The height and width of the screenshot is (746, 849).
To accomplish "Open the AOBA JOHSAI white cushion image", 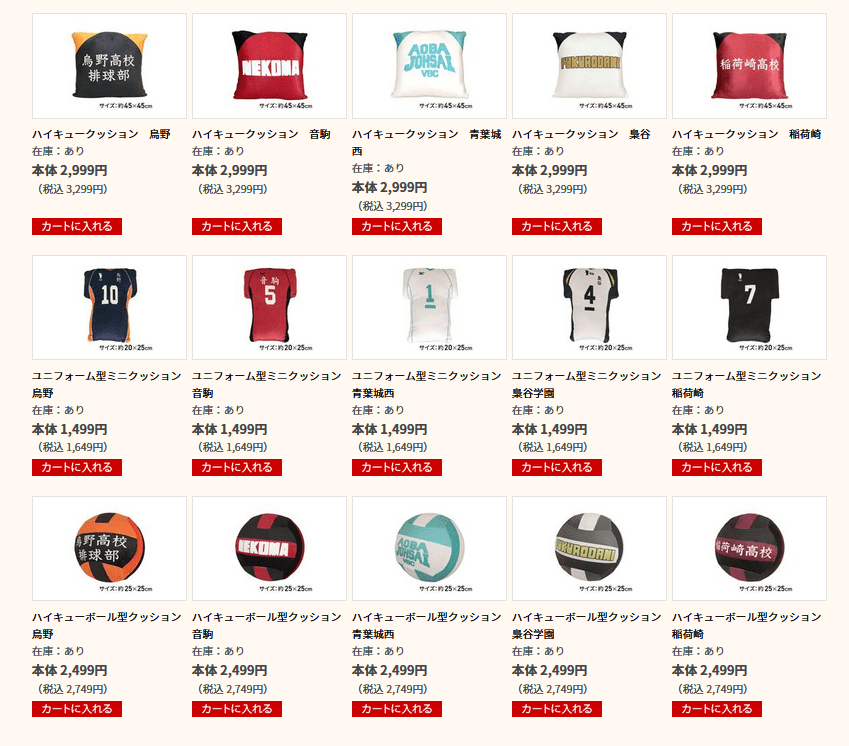I will 429,66.
